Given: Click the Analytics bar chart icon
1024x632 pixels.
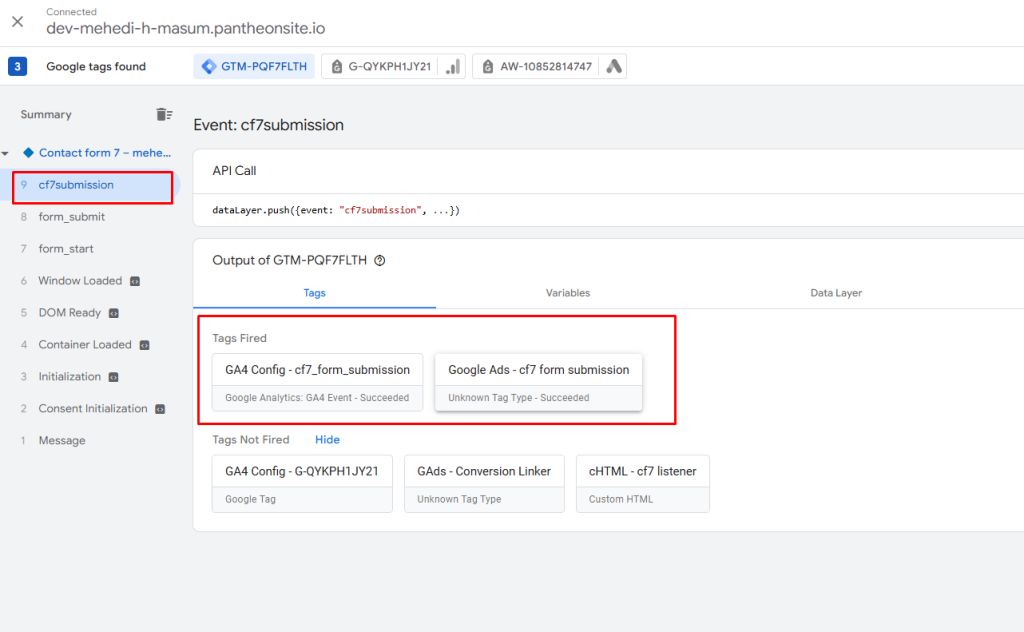Looking at the screenshot, I should 453,66.
